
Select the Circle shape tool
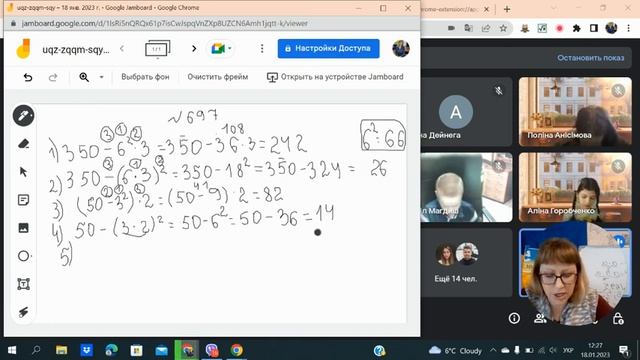pyautogui.click(x=23, y=256)
